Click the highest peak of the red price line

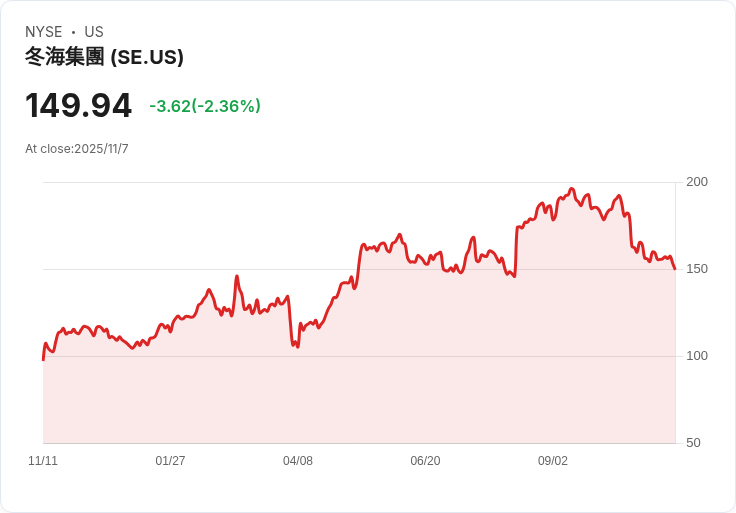pyautogui.click(x=572, y=189)
